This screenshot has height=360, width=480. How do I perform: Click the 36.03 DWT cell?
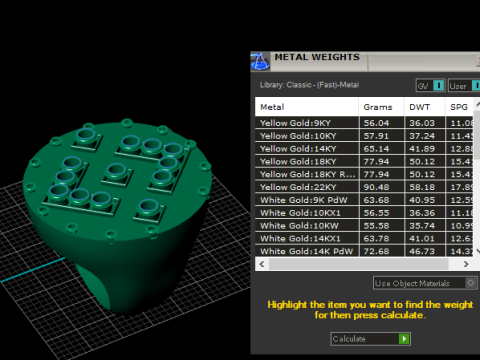click(425, 123)
